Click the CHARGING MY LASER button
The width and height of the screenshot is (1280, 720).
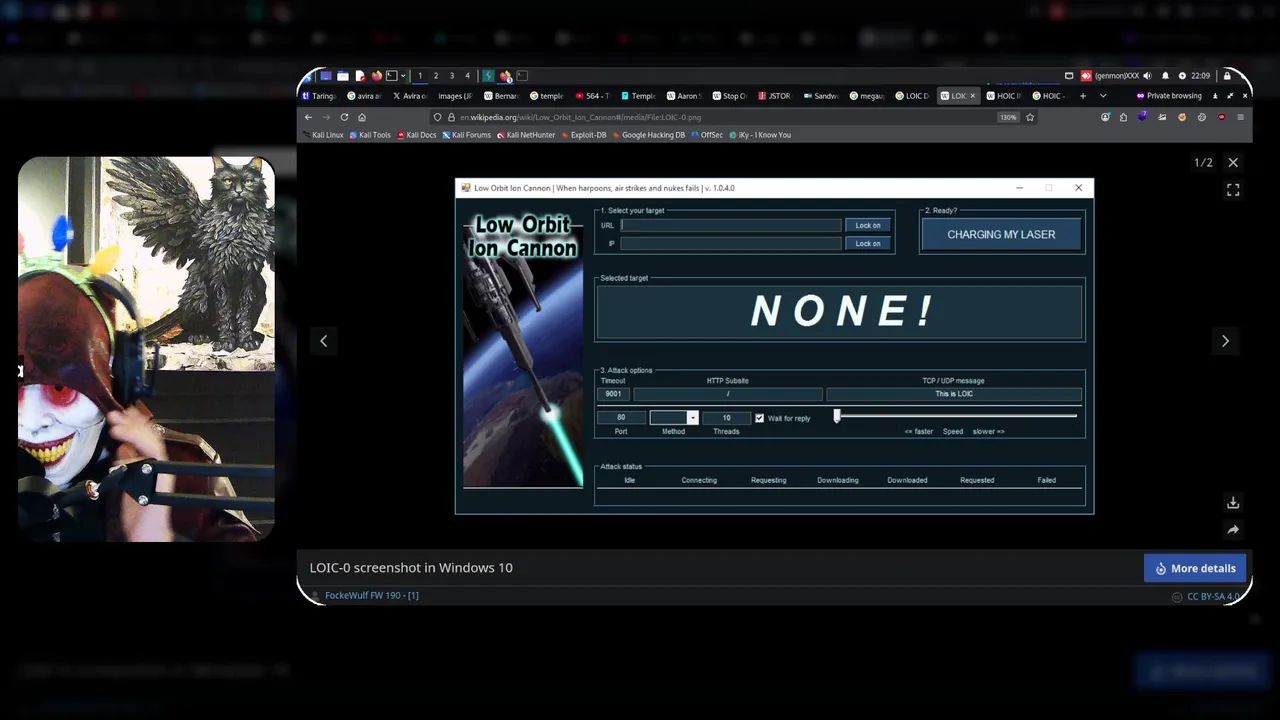1001,234
